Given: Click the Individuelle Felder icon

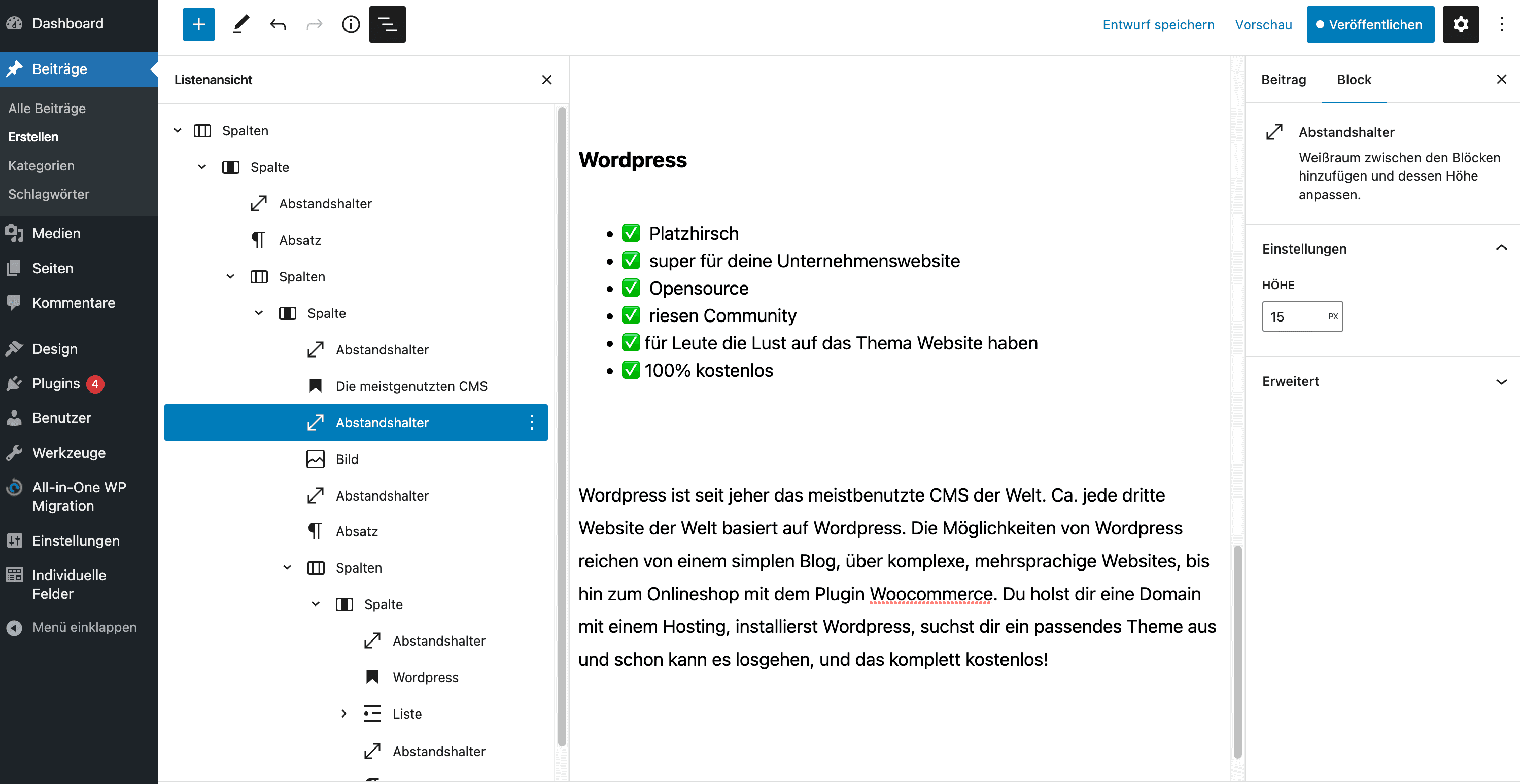Looking at the screenshot, I should 14,575.
